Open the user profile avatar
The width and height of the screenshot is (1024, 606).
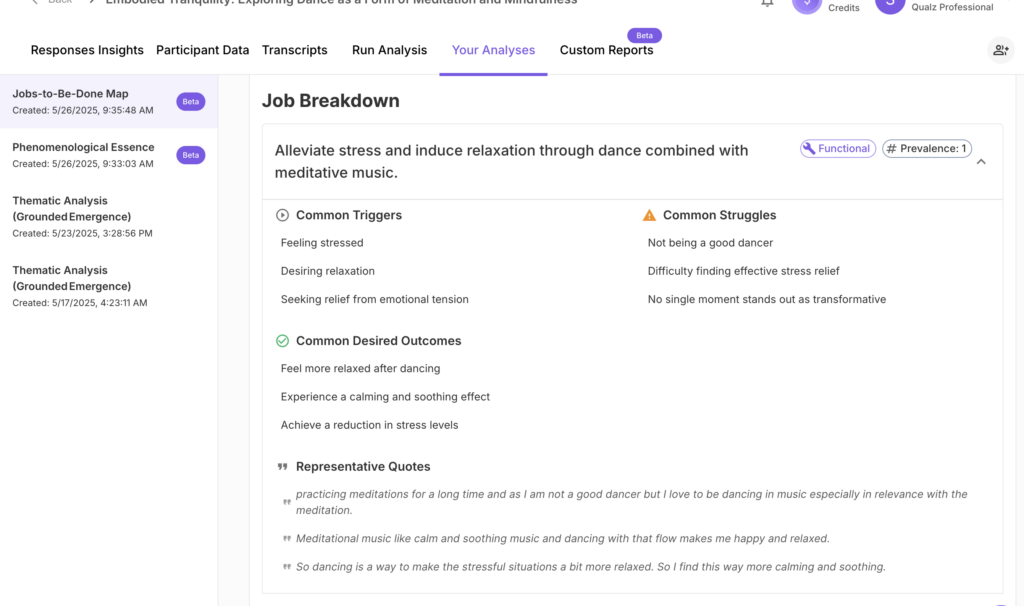(x=889, y=5)
